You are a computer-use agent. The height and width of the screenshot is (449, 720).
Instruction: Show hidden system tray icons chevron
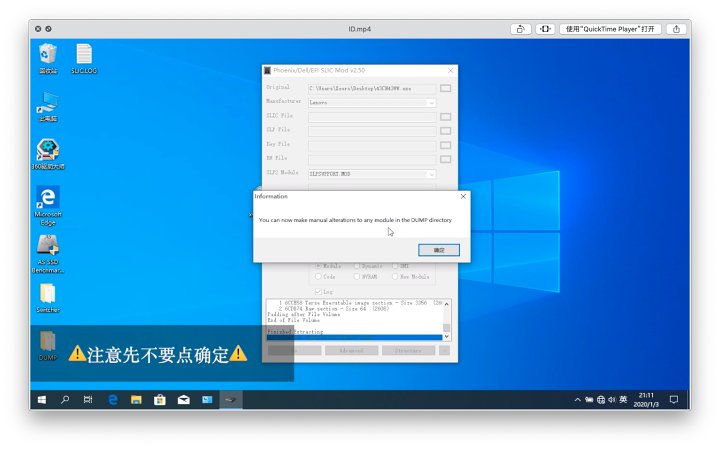(x=577, y=400)
